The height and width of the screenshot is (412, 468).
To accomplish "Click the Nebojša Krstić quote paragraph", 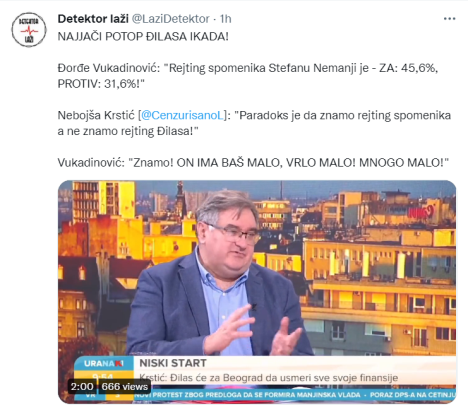I will pos(254,123).
